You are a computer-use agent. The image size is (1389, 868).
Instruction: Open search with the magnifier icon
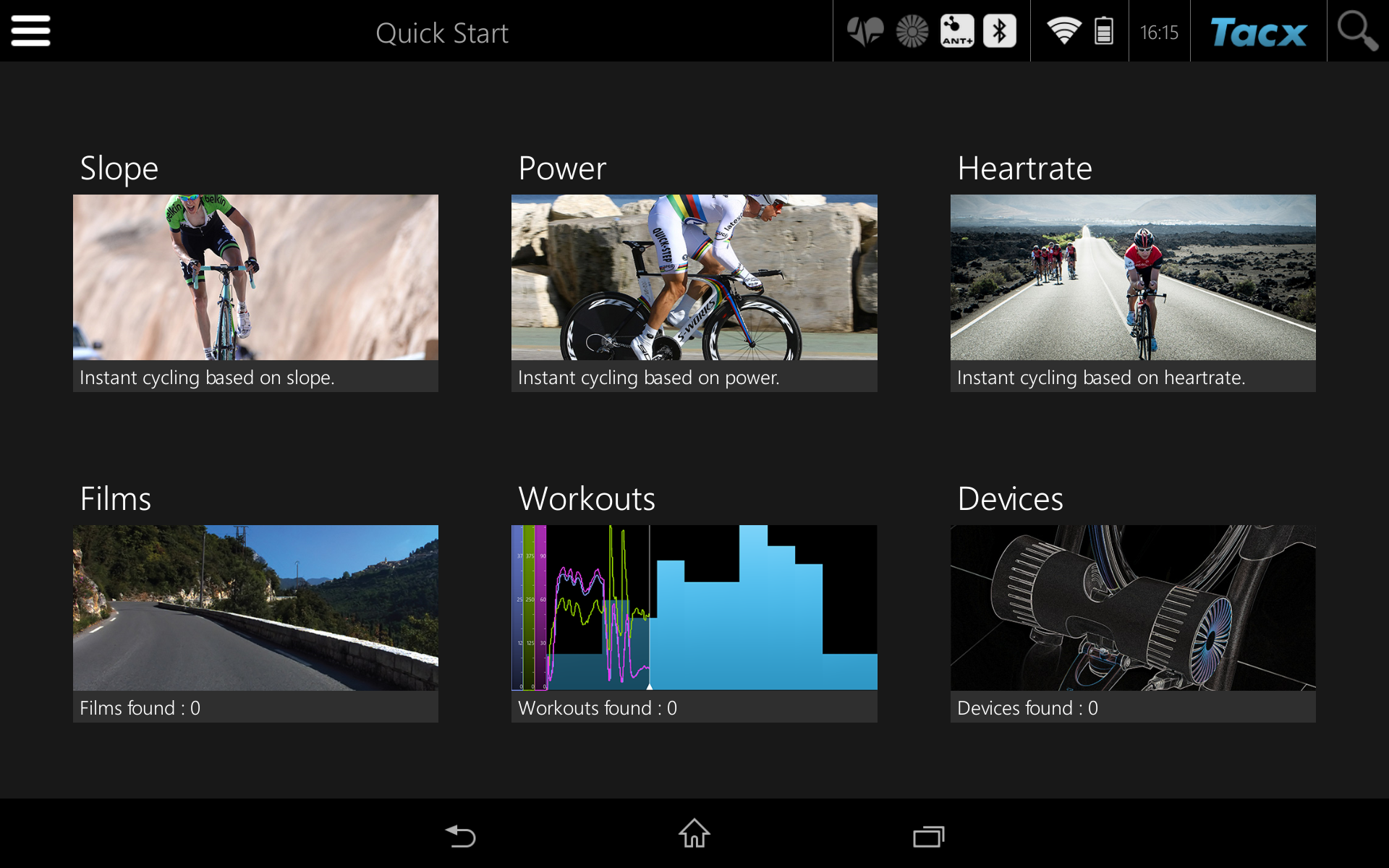(1357, 31)
